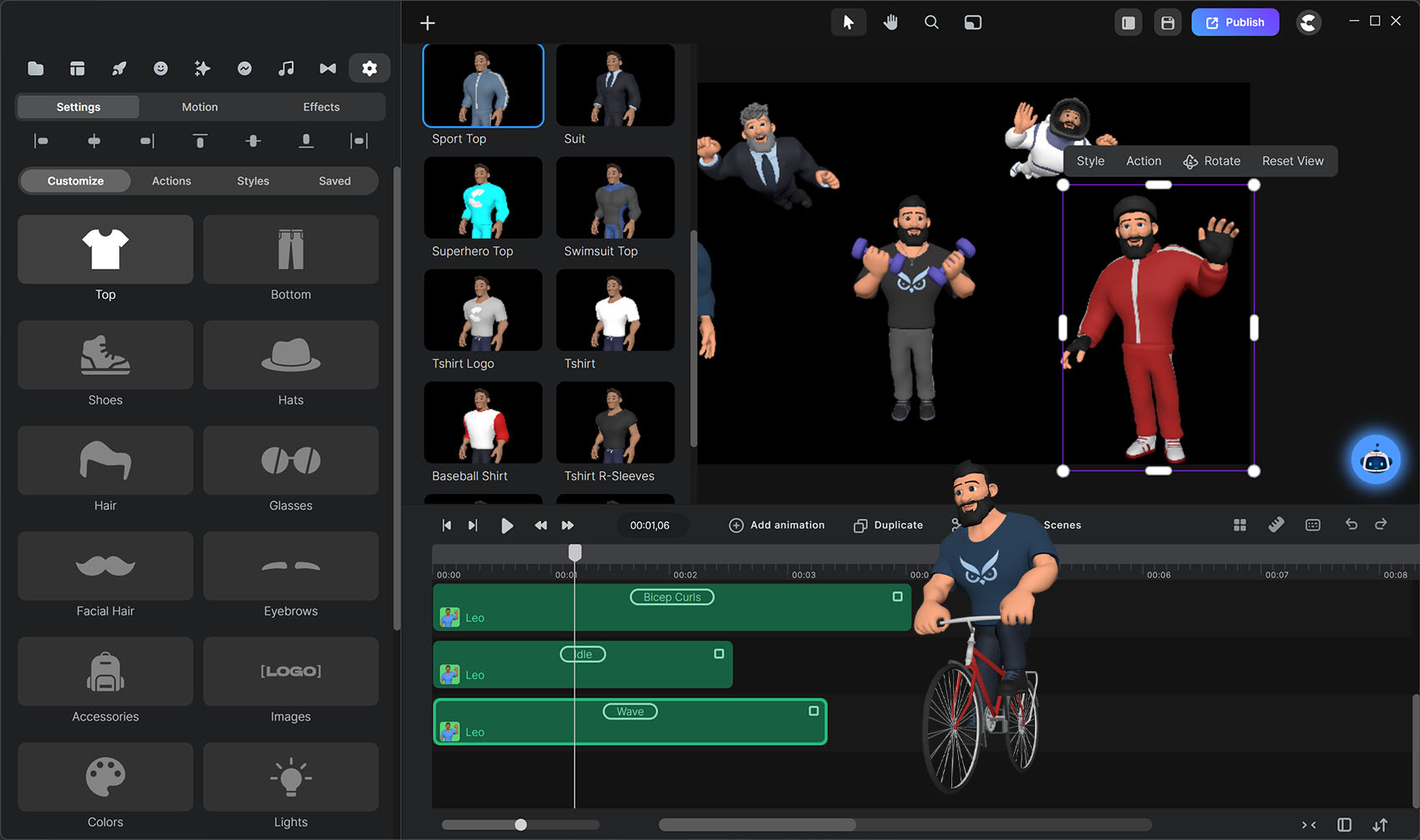The width and height of the screenshot is (1420, 840).
Task: Click Add animation button
Action: pyautogui.click(x=777, y=525)
